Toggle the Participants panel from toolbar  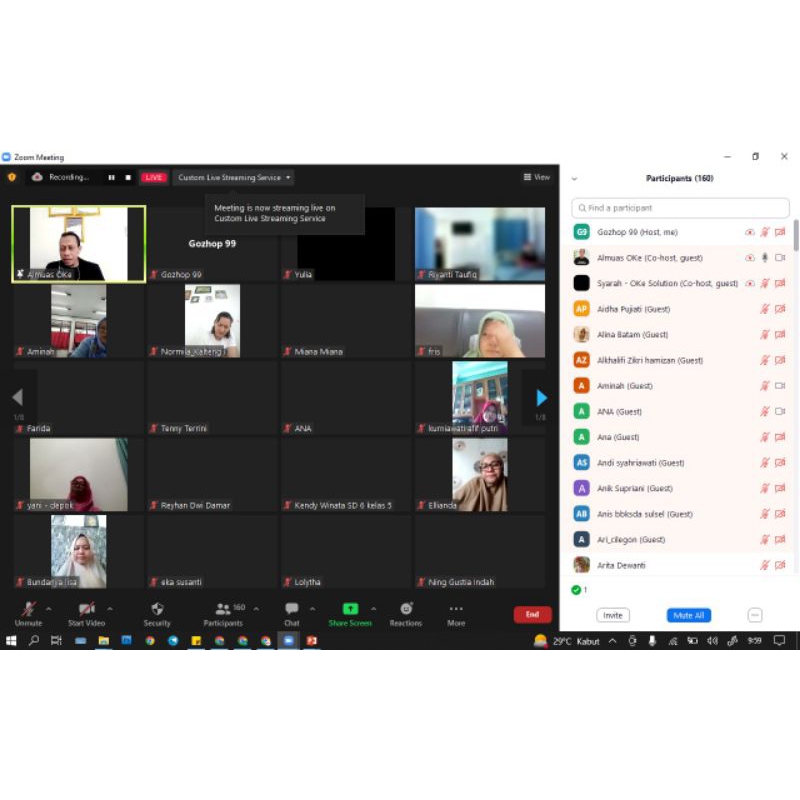223,610
